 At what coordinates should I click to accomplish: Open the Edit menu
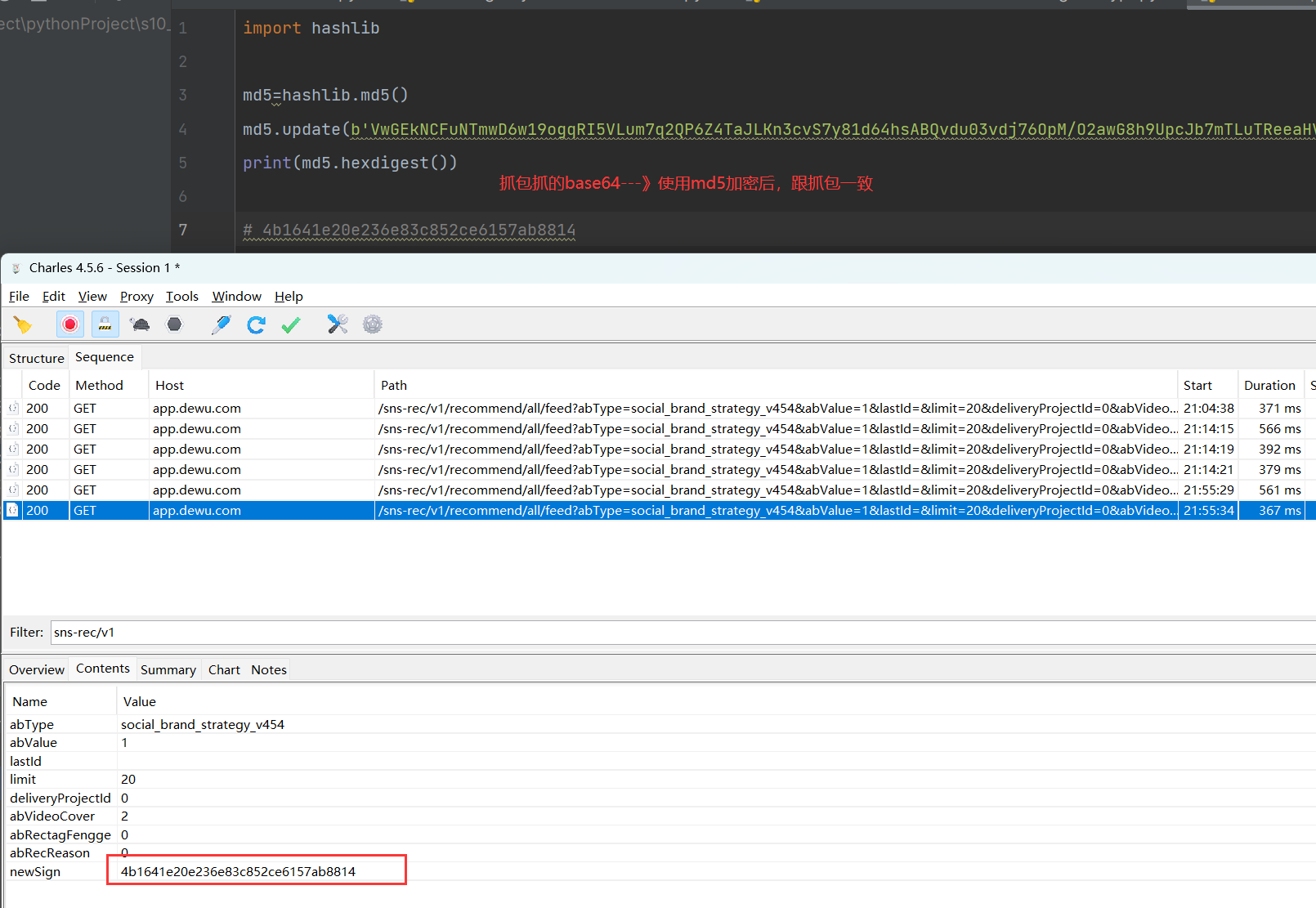54,297
